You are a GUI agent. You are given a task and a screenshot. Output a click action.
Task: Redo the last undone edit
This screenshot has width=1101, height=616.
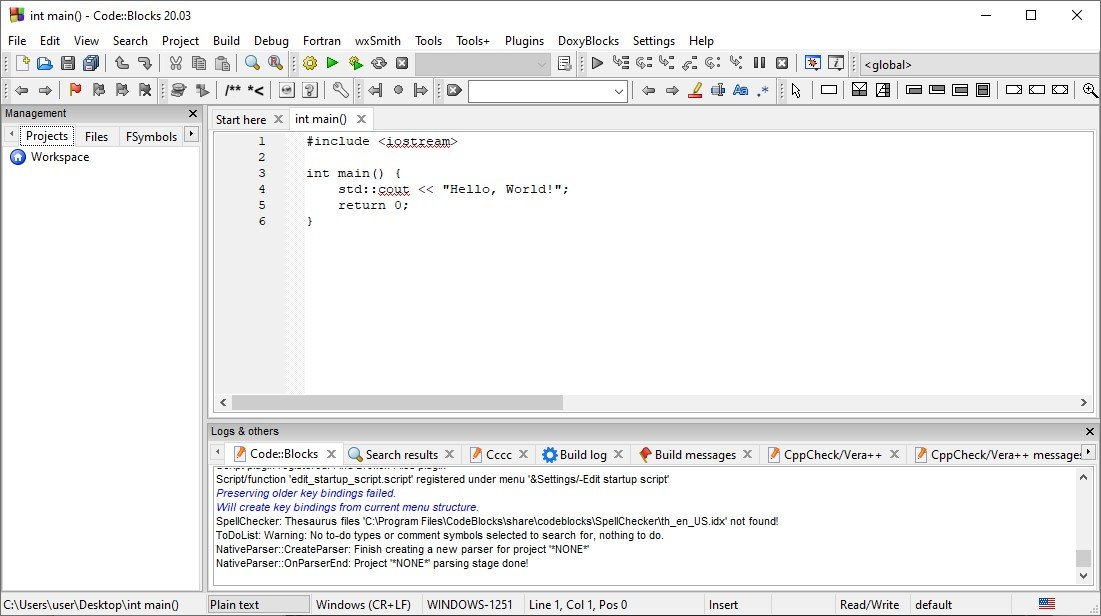(145, 63)
